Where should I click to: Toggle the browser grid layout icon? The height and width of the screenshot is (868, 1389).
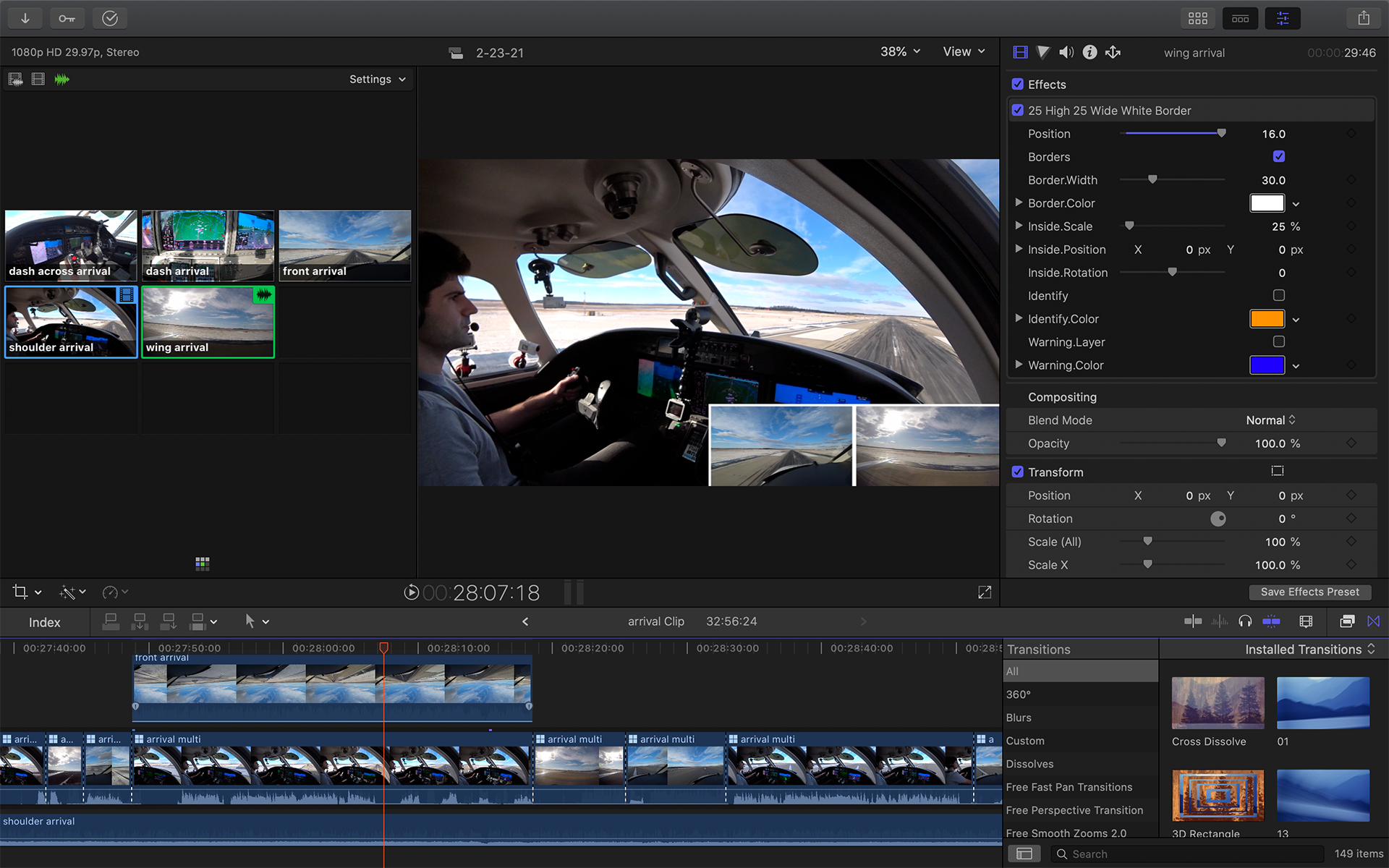[1198, 18]
